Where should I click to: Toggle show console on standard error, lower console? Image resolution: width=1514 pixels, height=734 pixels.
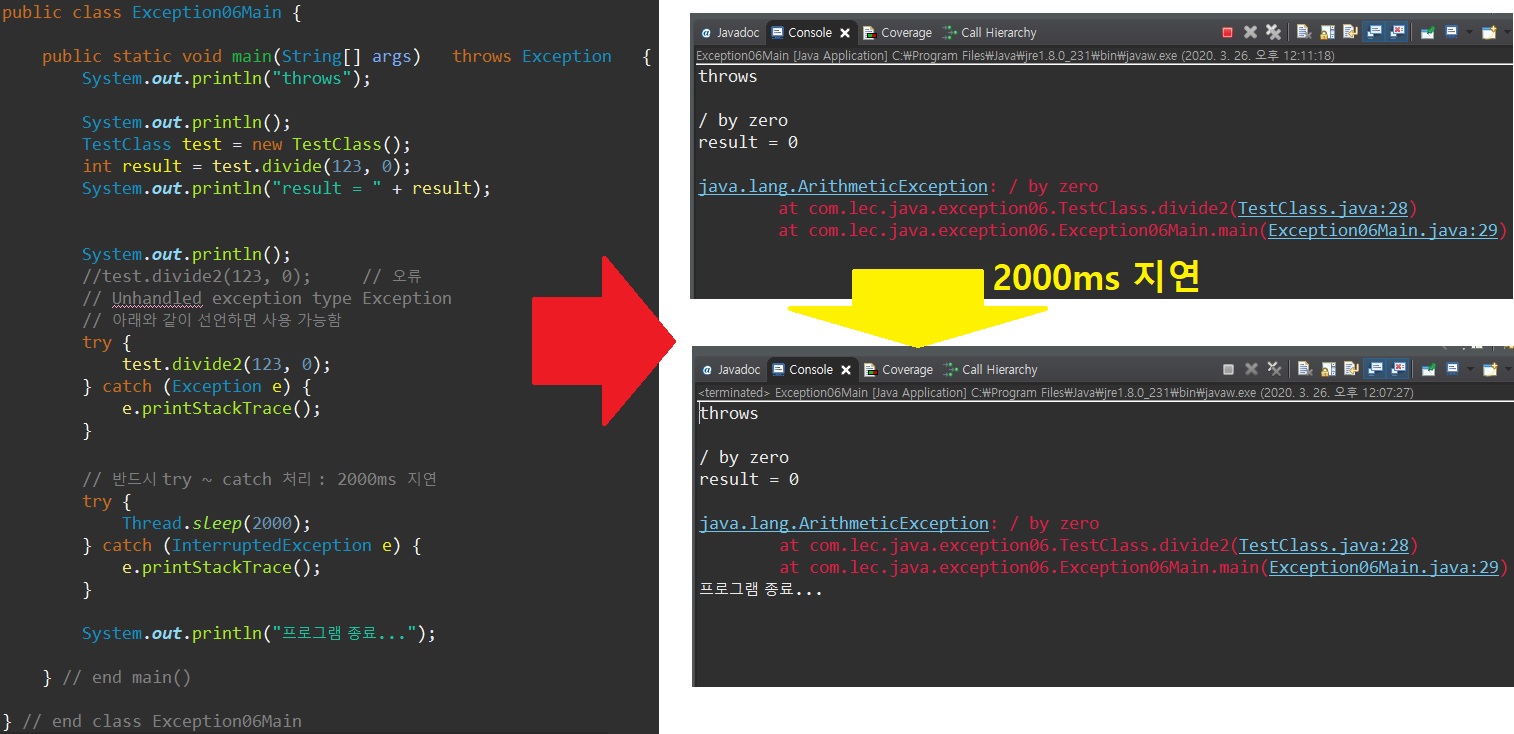1397,369
